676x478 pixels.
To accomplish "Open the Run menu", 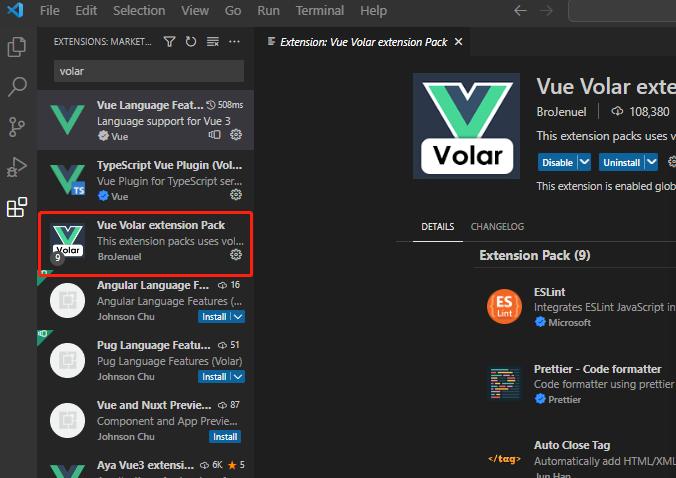I will [x=268, y=10].
